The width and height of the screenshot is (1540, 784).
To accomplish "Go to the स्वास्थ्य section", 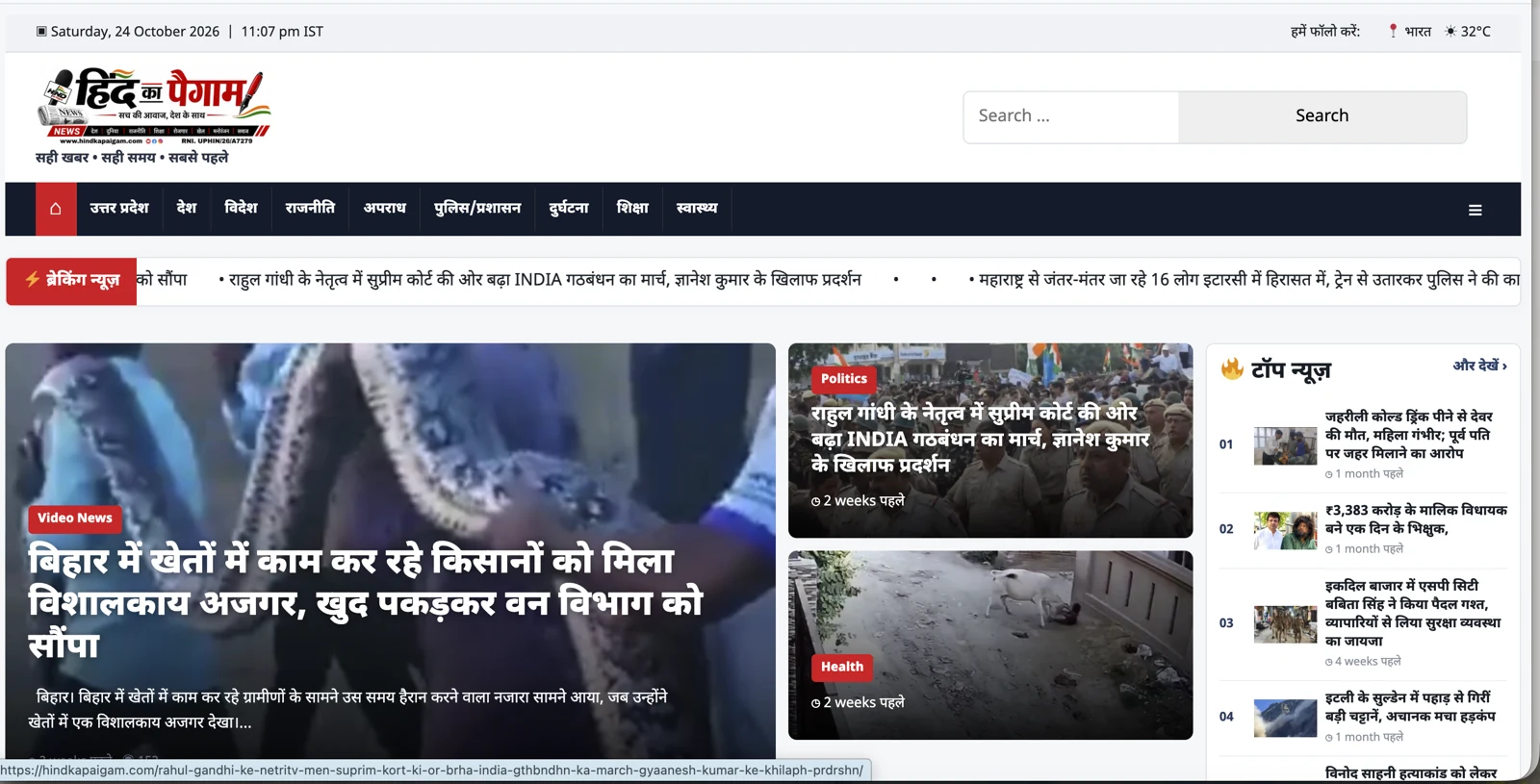I will [x=697, y=209].
